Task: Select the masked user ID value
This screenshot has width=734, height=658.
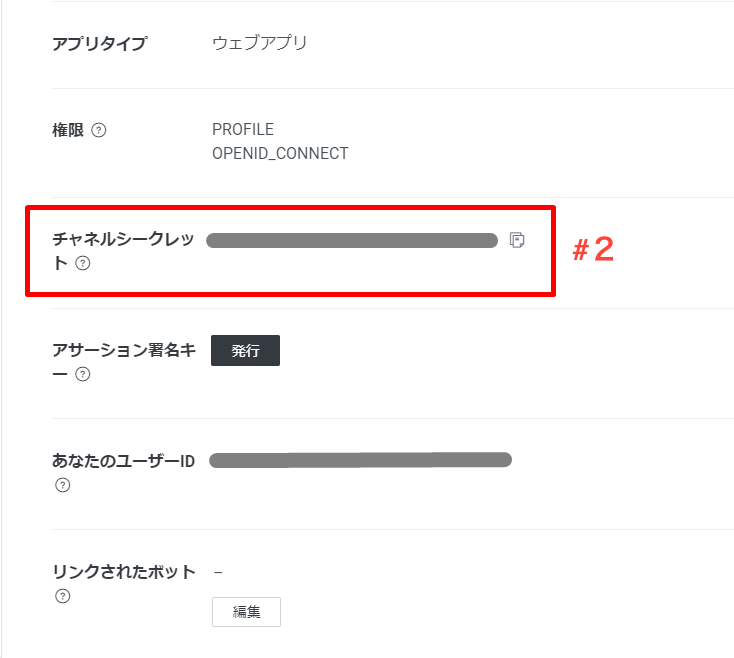Action: point(360,460)
